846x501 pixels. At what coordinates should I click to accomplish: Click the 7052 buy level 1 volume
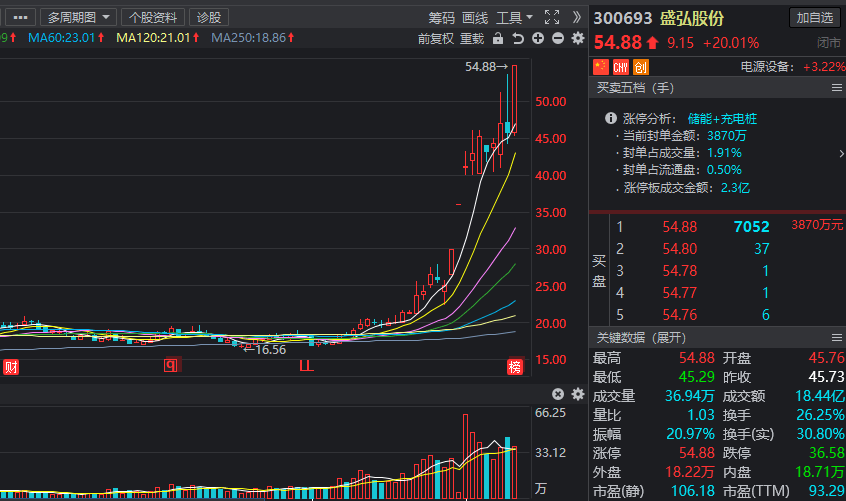click(752, 227)
